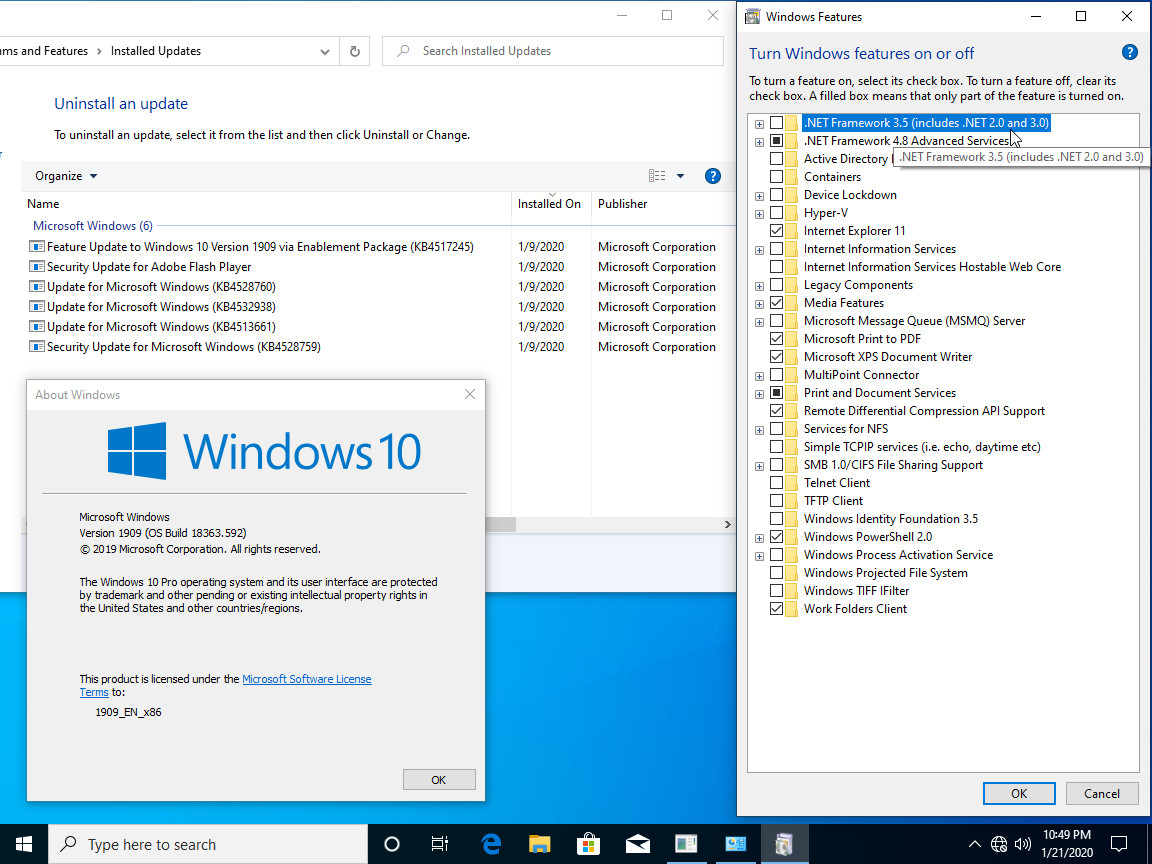
Task: Check the Telnet Client feature
Action: point(776,483)
